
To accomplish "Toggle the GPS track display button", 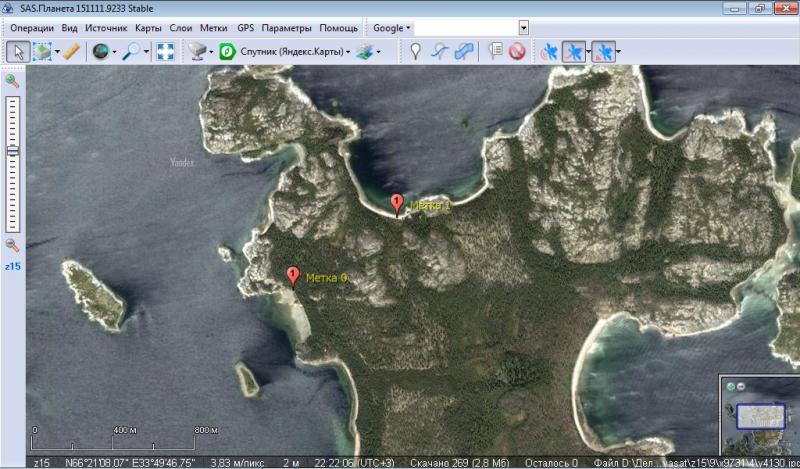I will pyautogui.click(x=573, y=51).
